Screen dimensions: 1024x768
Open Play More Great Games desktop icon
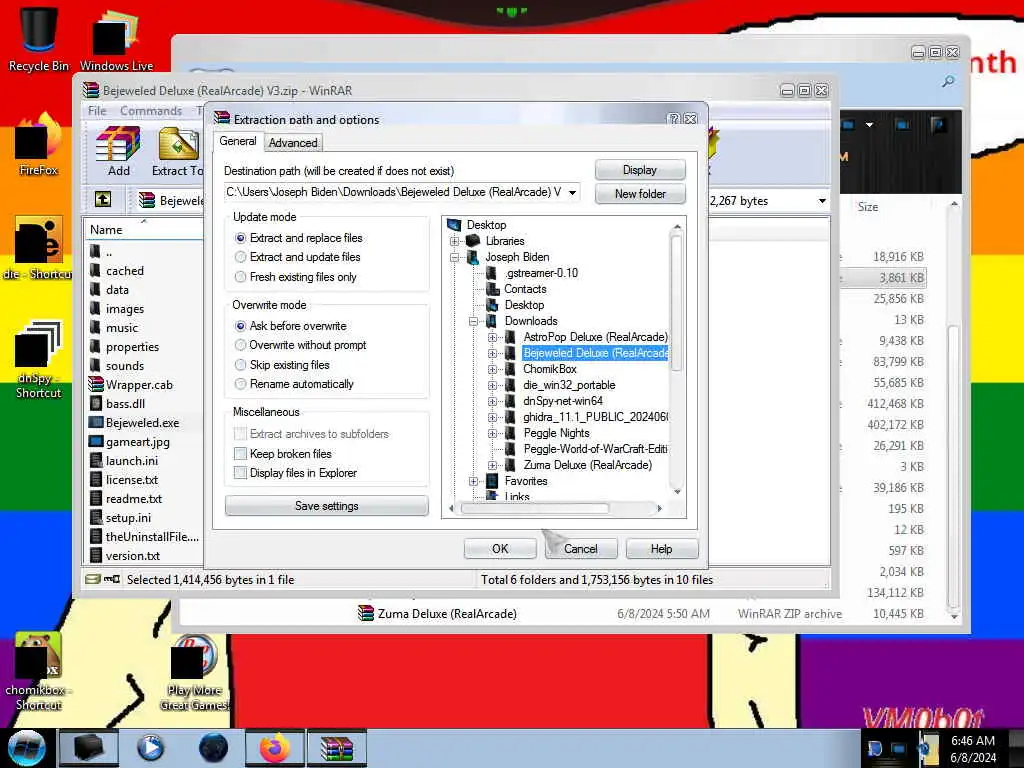[x=194, y=671]
